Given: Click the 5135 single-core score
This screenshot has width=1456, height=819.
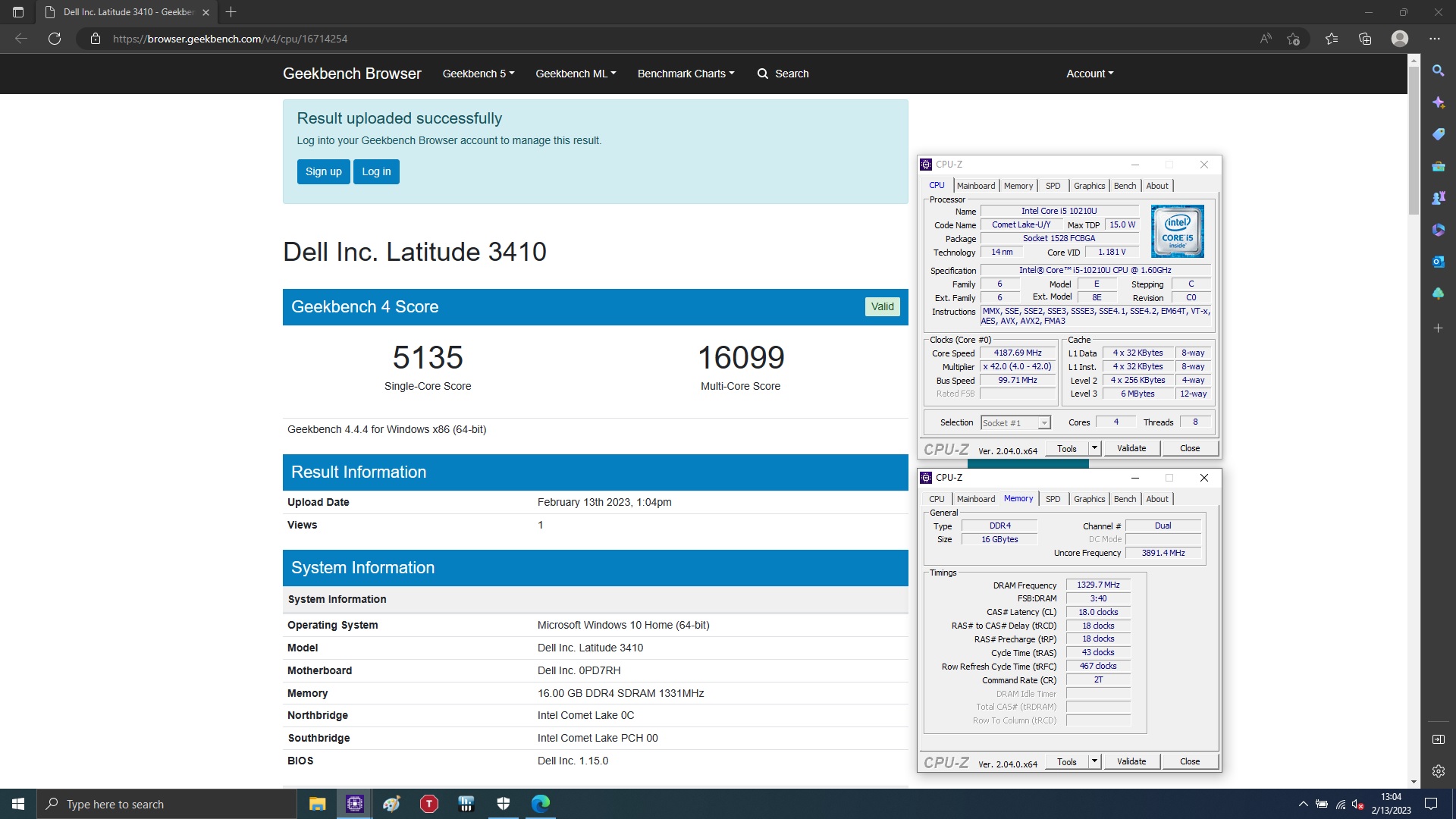Looking at the screenshot, I should 428,358.
